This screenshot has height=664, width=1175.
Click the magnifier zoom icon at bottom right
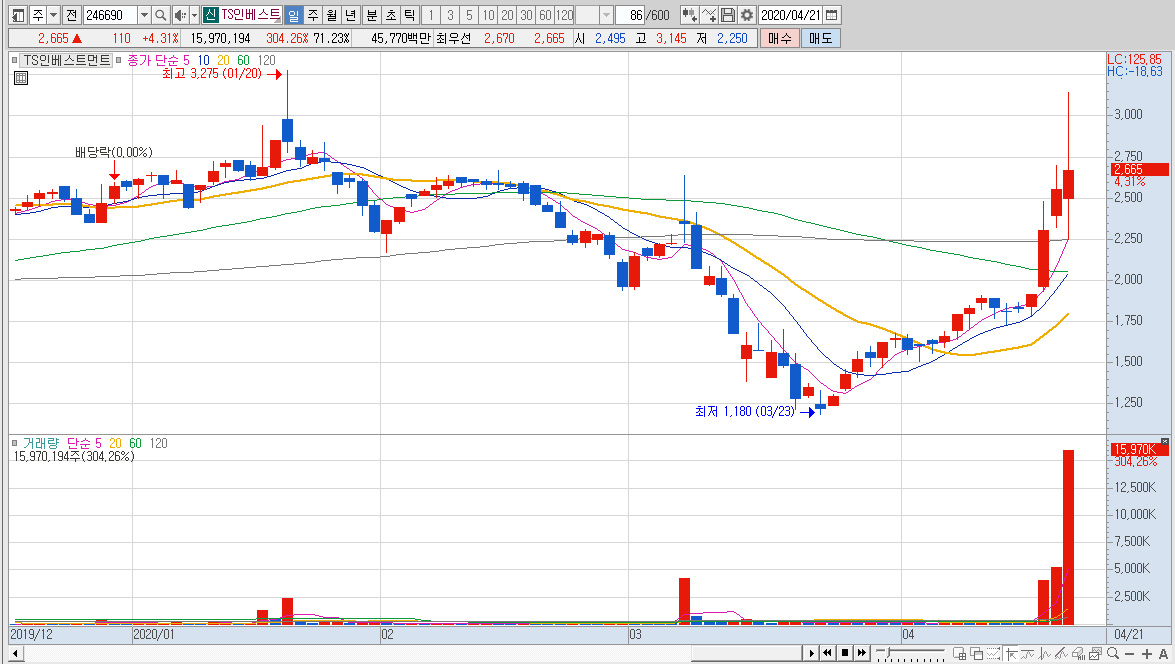(1113, 654)
